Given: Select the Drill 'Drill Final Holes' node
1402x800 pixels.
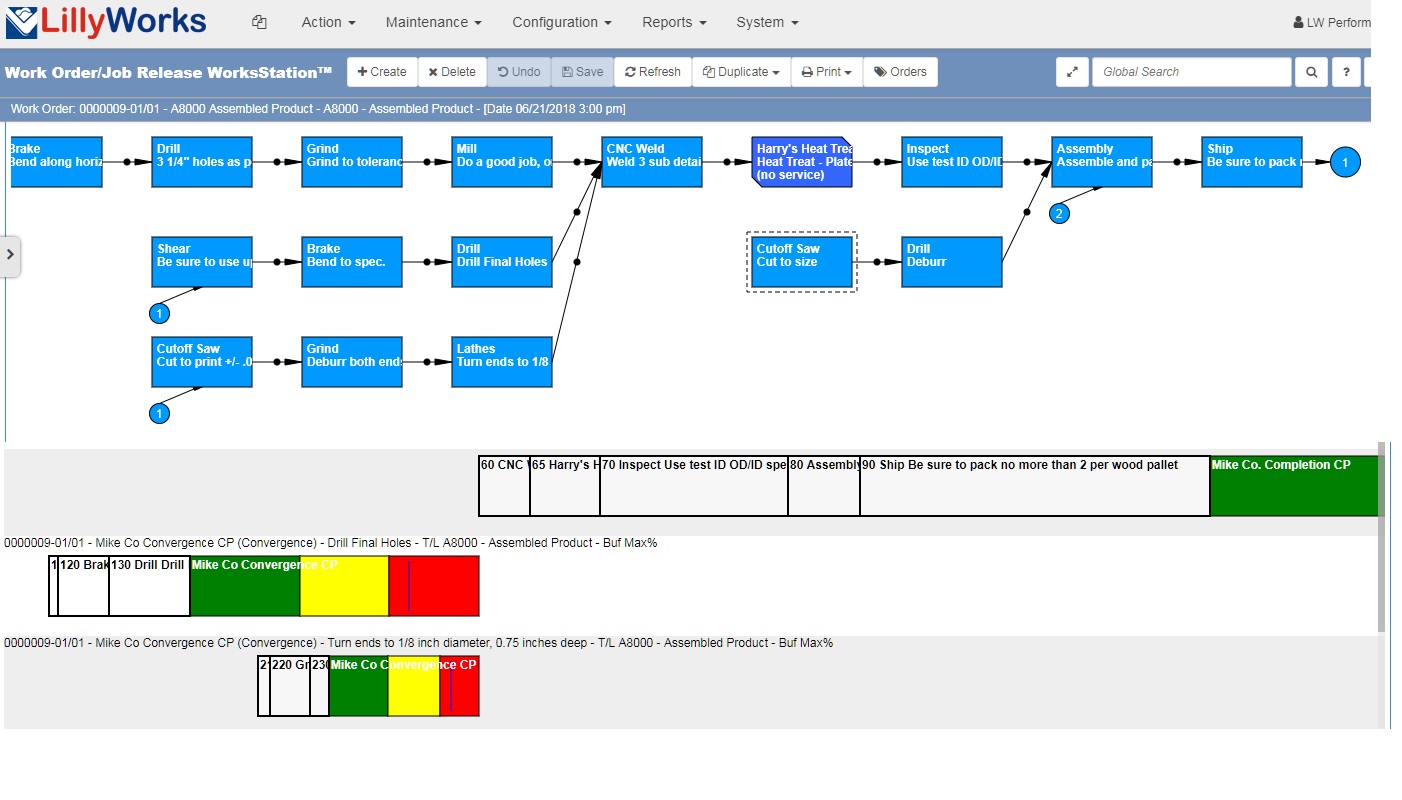Looking at the screenshot, I should tap(502, 262).
